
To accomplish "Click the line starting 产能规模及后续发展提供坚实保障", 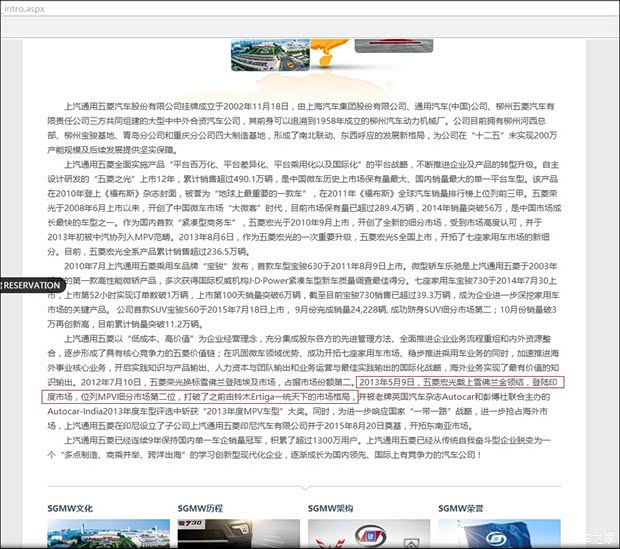I will (113, 150).
